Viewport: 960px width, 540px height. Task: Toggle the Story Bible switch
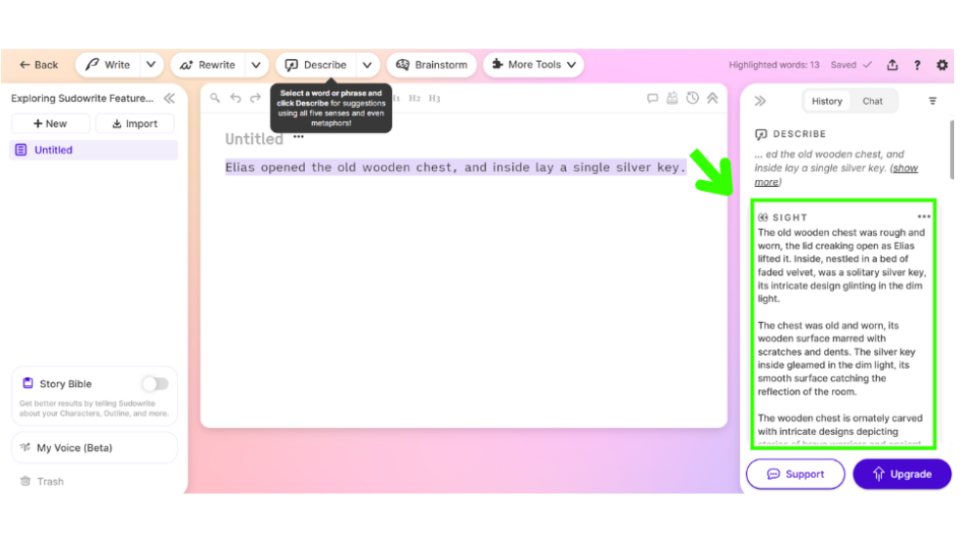point(156,384)
